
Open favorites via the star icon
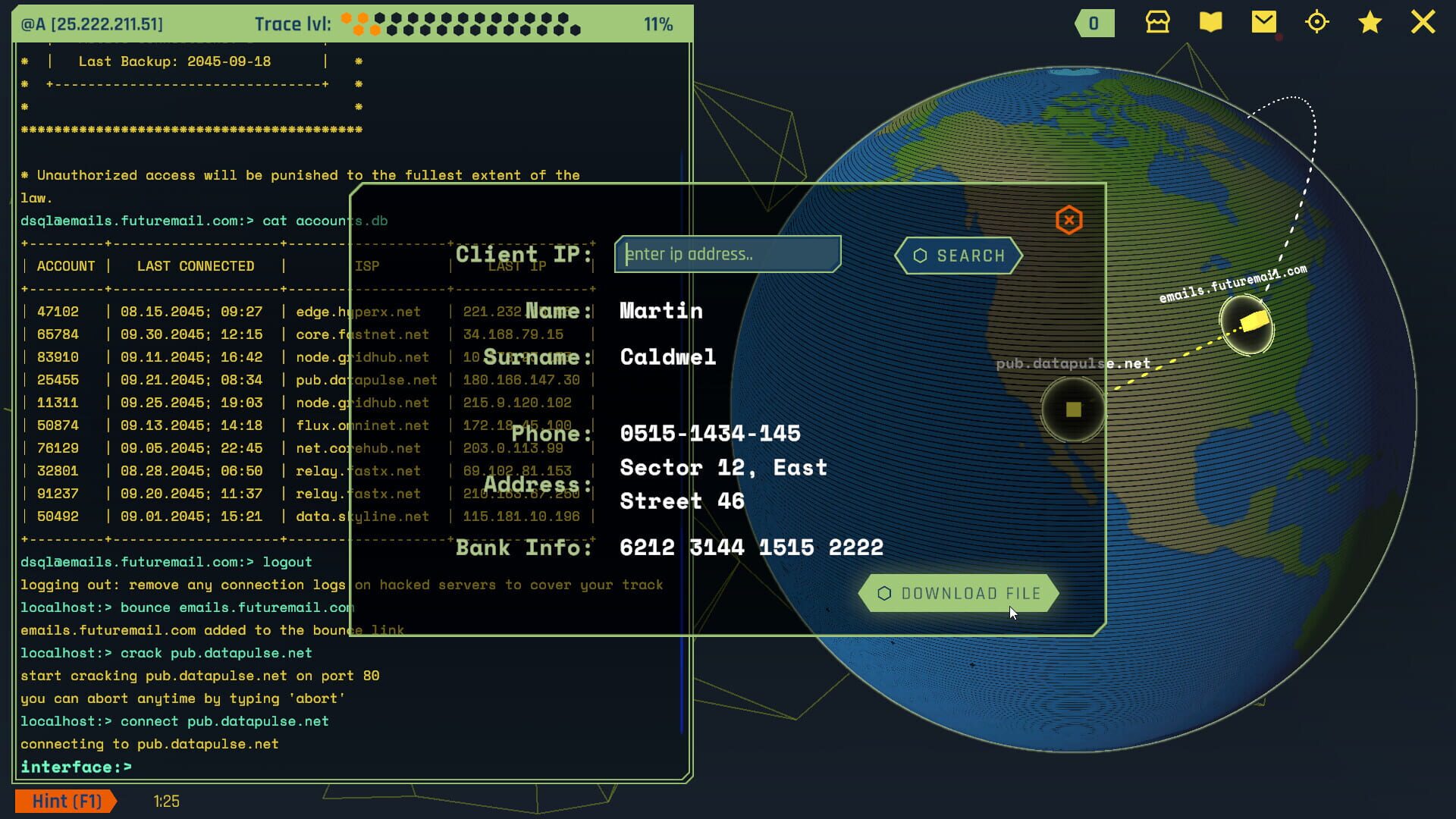[x=1370, y=23]
